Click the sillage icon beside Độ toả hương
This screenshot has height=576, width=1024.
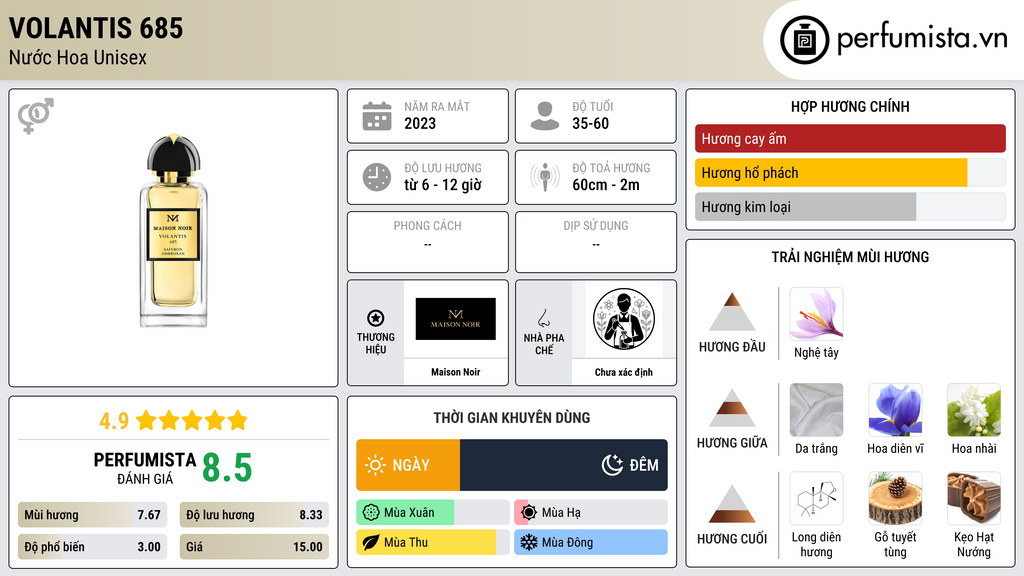coord(545,177)
